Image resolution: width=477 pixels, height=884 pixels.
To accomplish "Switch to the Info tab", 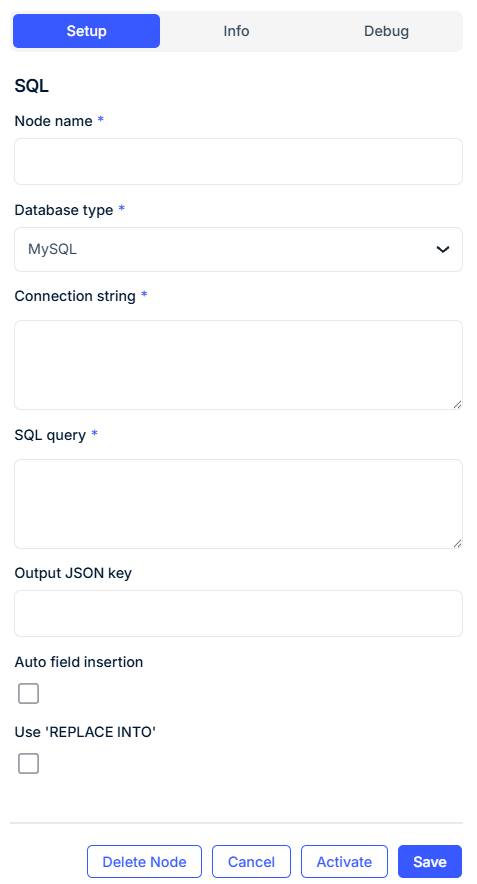I will [236, 31].
